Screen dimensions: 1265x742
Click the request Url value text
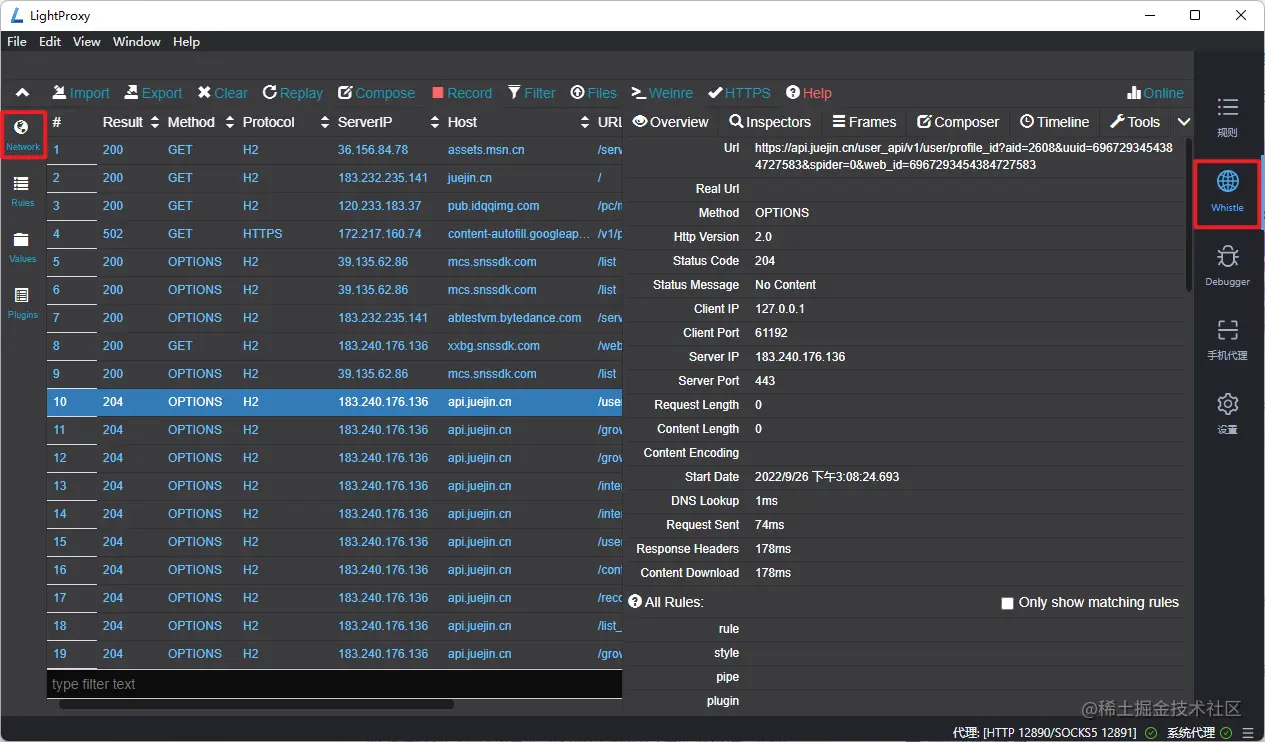tap(963, 156)
